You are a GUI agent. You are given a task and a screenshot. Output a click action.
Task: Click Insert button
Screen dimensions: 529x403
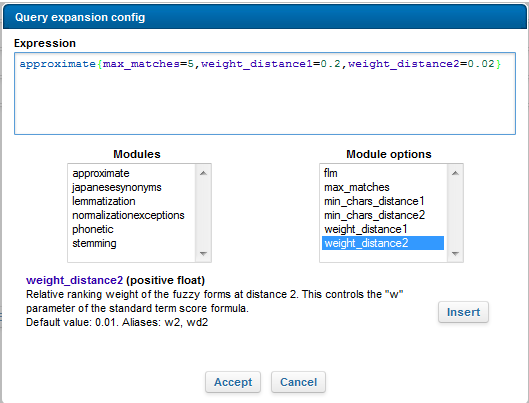(x=463, y=312)
